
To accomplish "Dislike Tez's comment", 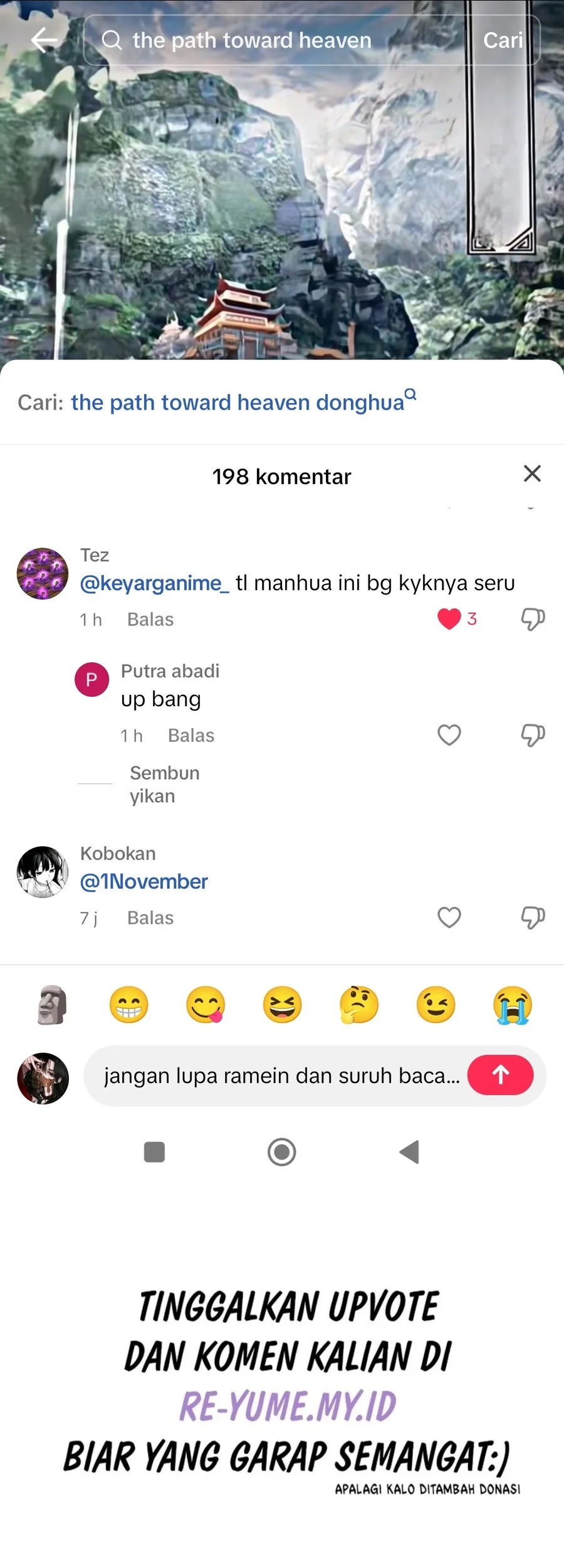I will pyautogui.click(x=533, y=619).
